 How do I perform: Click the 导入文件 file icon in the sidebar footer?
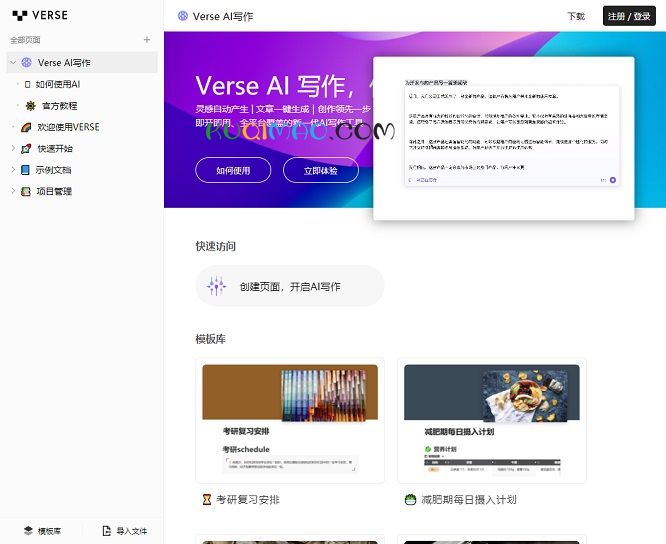tap(107, 530)
